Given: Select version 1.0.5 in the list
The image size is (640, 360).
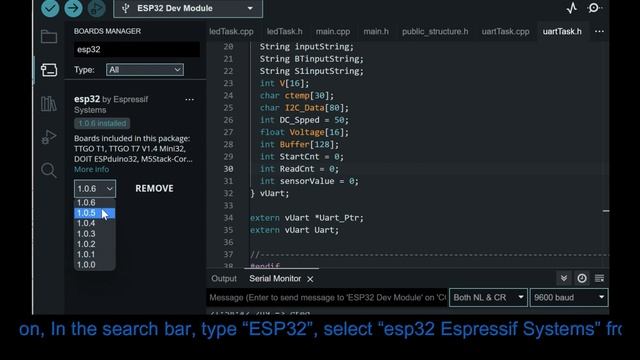Looking at the screenshot, I should [95, 213].
